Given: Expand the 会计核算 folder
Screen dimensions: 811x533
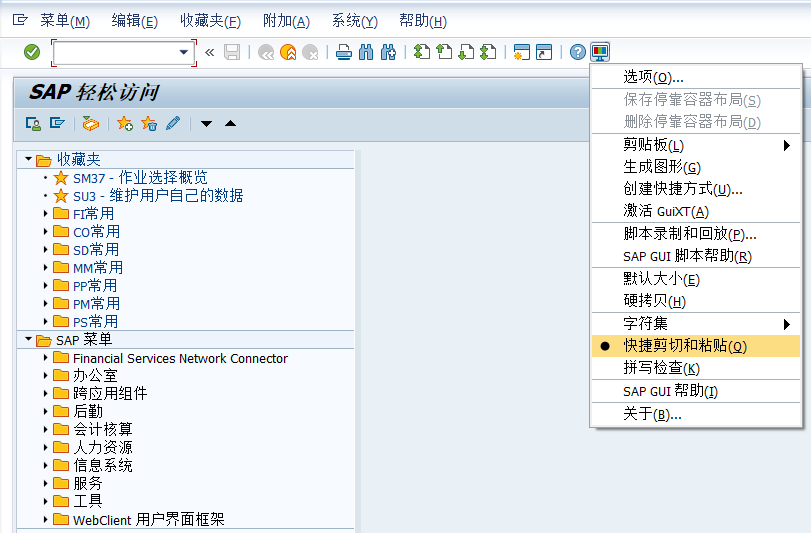Looking at the screenshot, I should 46,429.
